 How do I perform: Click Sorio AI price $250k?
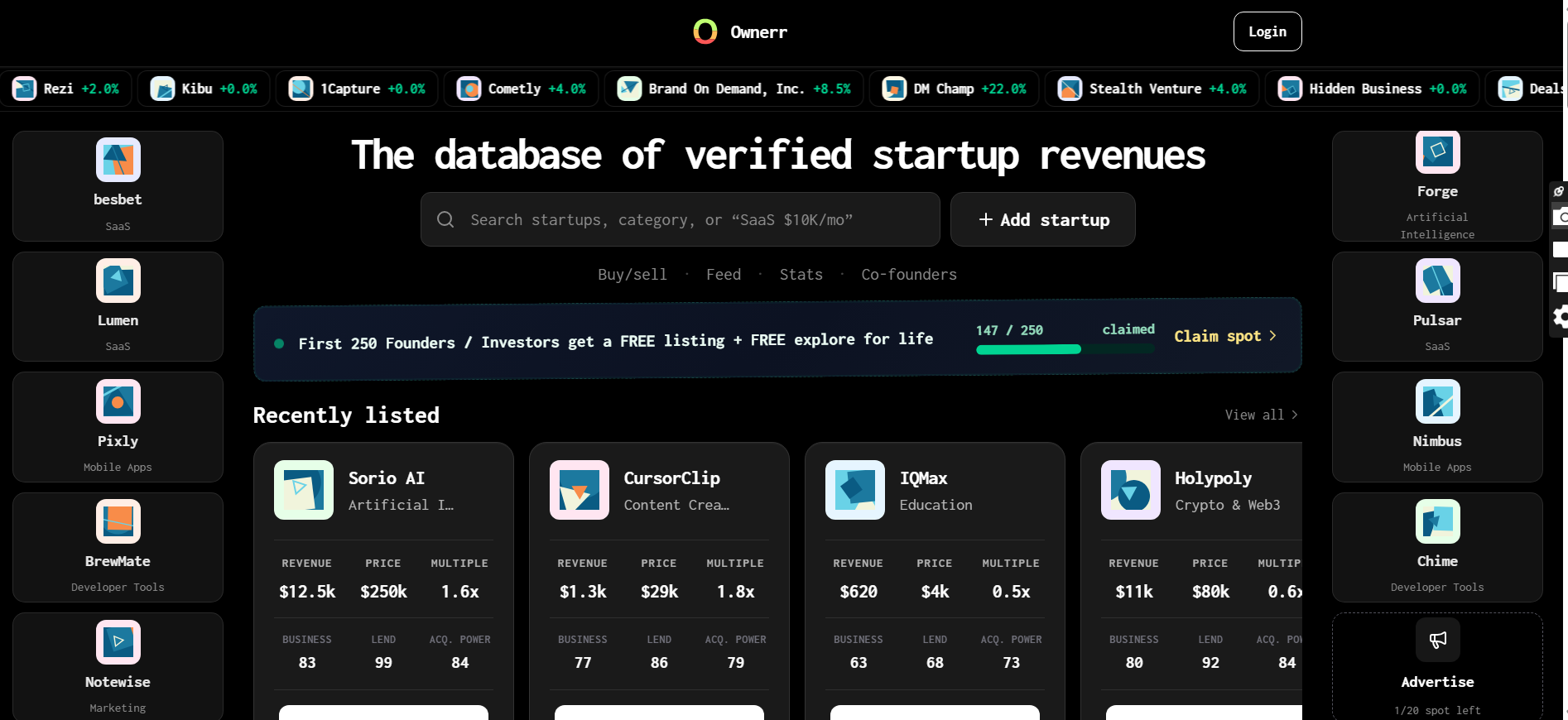coord(383,592)
